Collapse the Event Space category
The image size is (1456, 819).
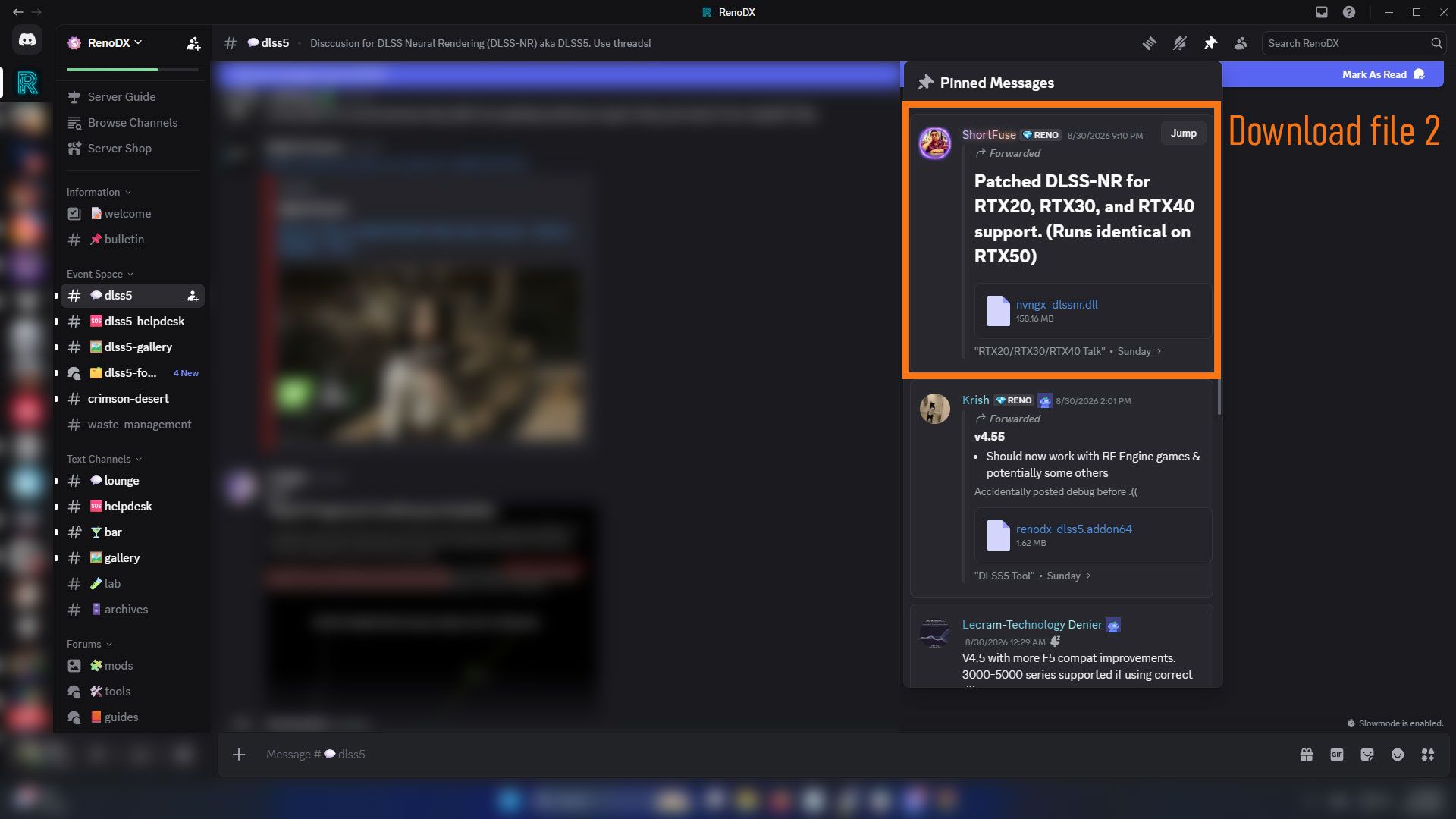point(99,274)
